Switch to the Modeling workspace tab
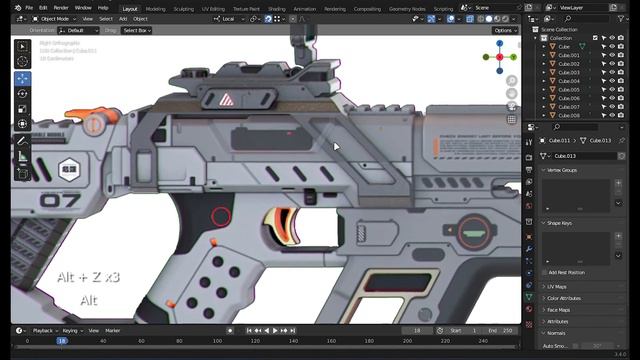 [156, 9]
